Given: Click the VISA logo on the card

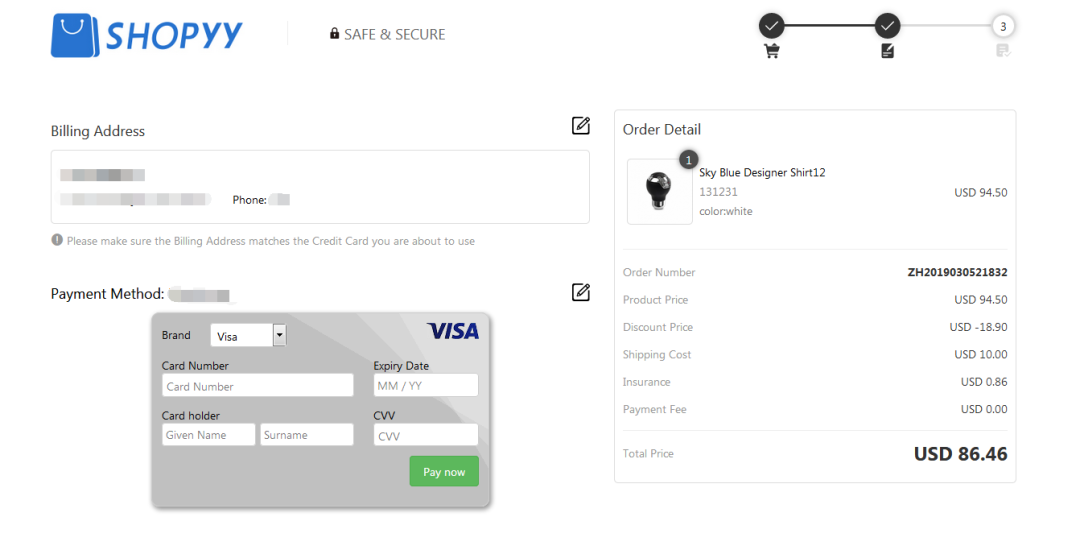Looking at the screenshot, I should point(453,331).
